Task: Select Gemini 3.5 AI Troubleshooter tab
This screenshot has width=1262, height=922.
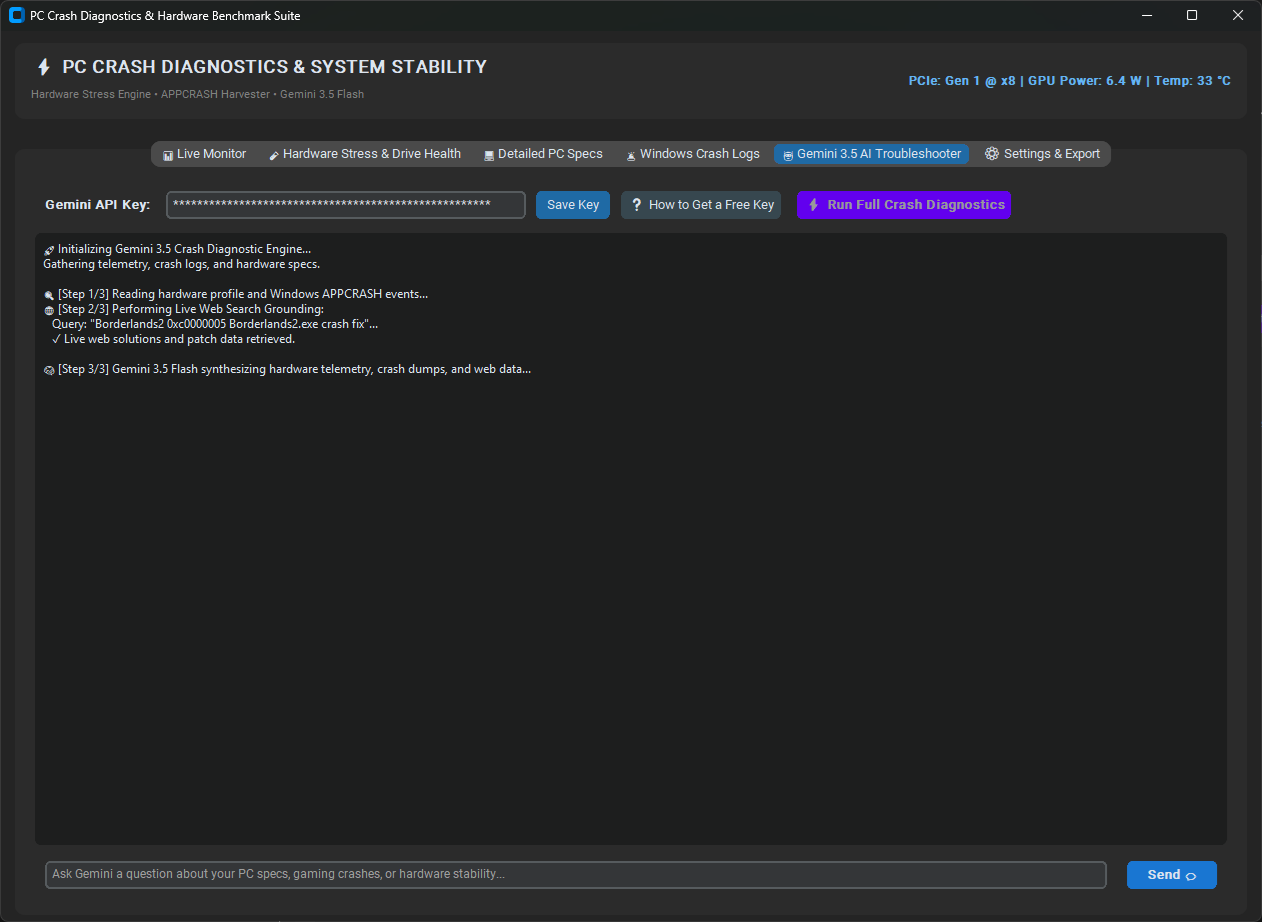Action: pos(871,154)
